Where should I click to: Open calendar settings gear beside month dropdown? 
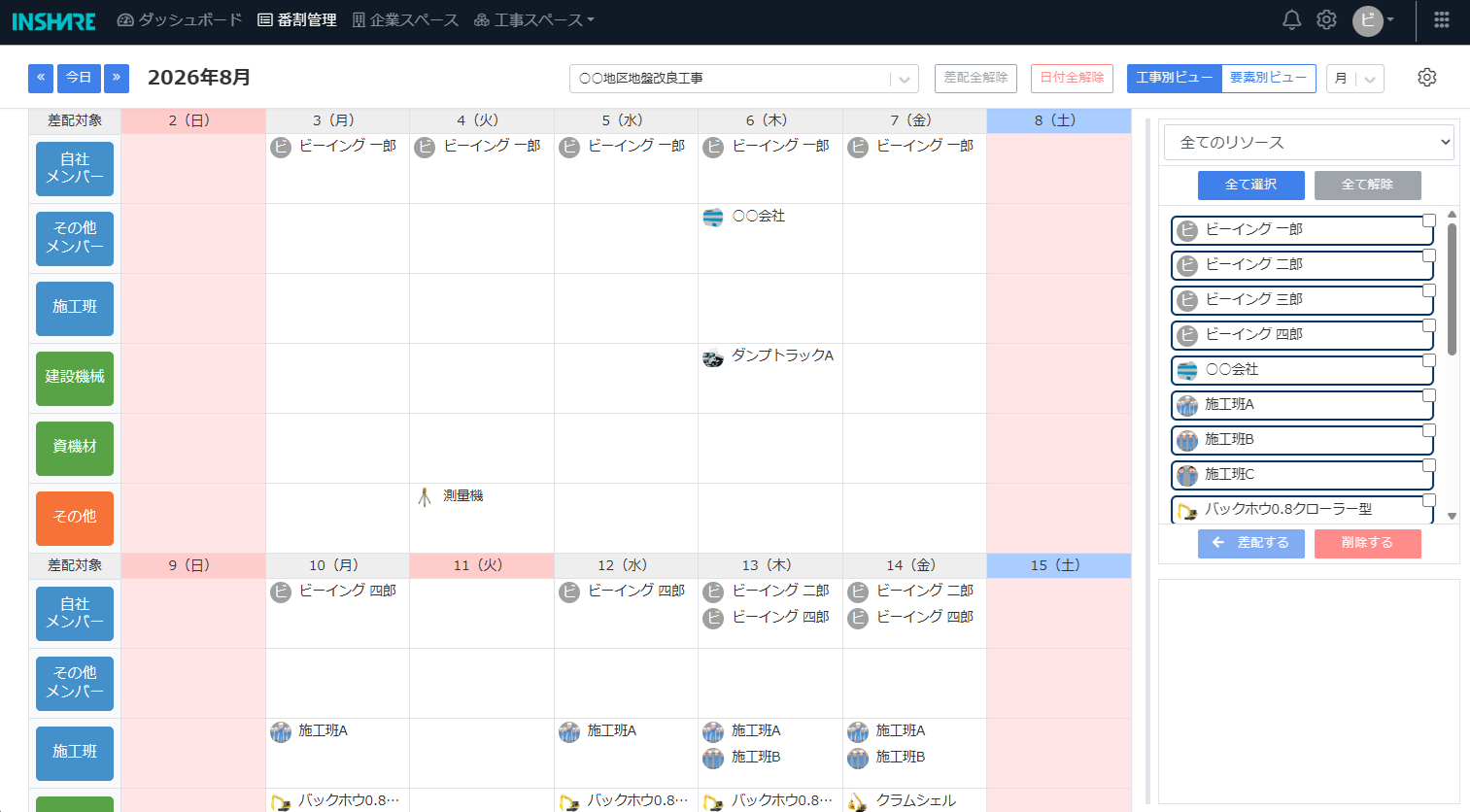[1426, 78]
